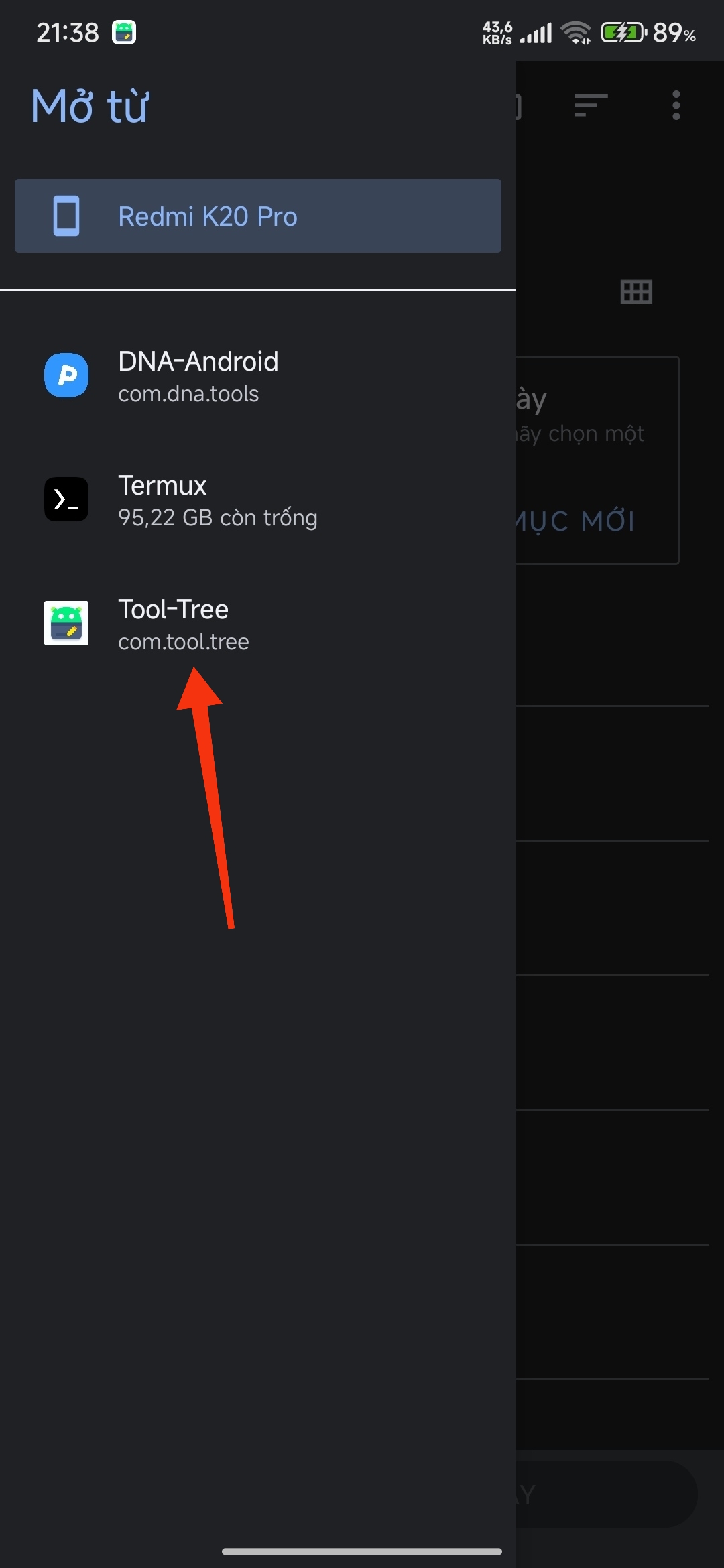The width and height of the screenshot is (724, 1568).
Task: Tap the Tool-Tree notification icon in status bar
Action: click(x=124, y=32)
